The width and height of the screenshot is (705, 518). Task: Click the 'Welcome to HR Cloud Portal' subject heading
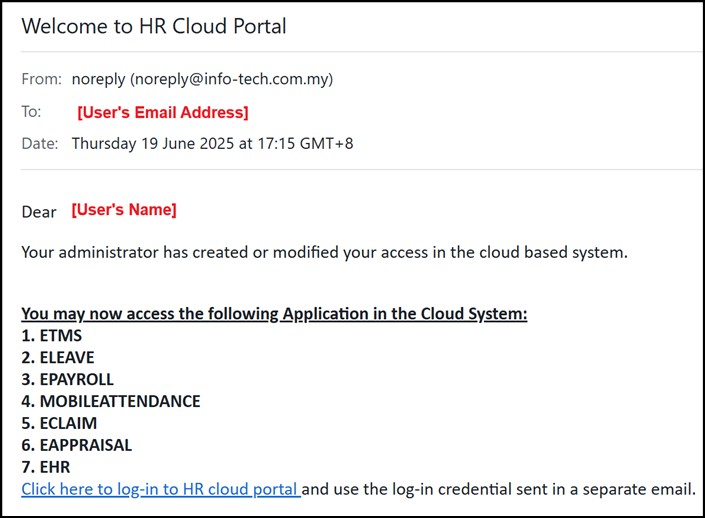tap(154, 26)
